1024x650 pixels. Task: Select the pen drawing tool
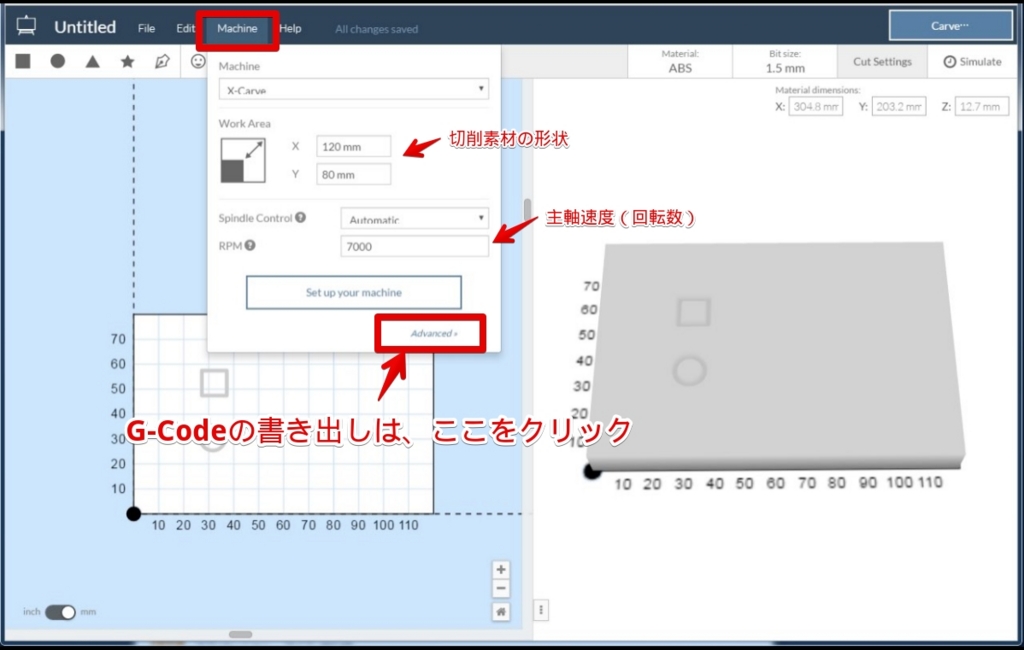coord(162,61)
